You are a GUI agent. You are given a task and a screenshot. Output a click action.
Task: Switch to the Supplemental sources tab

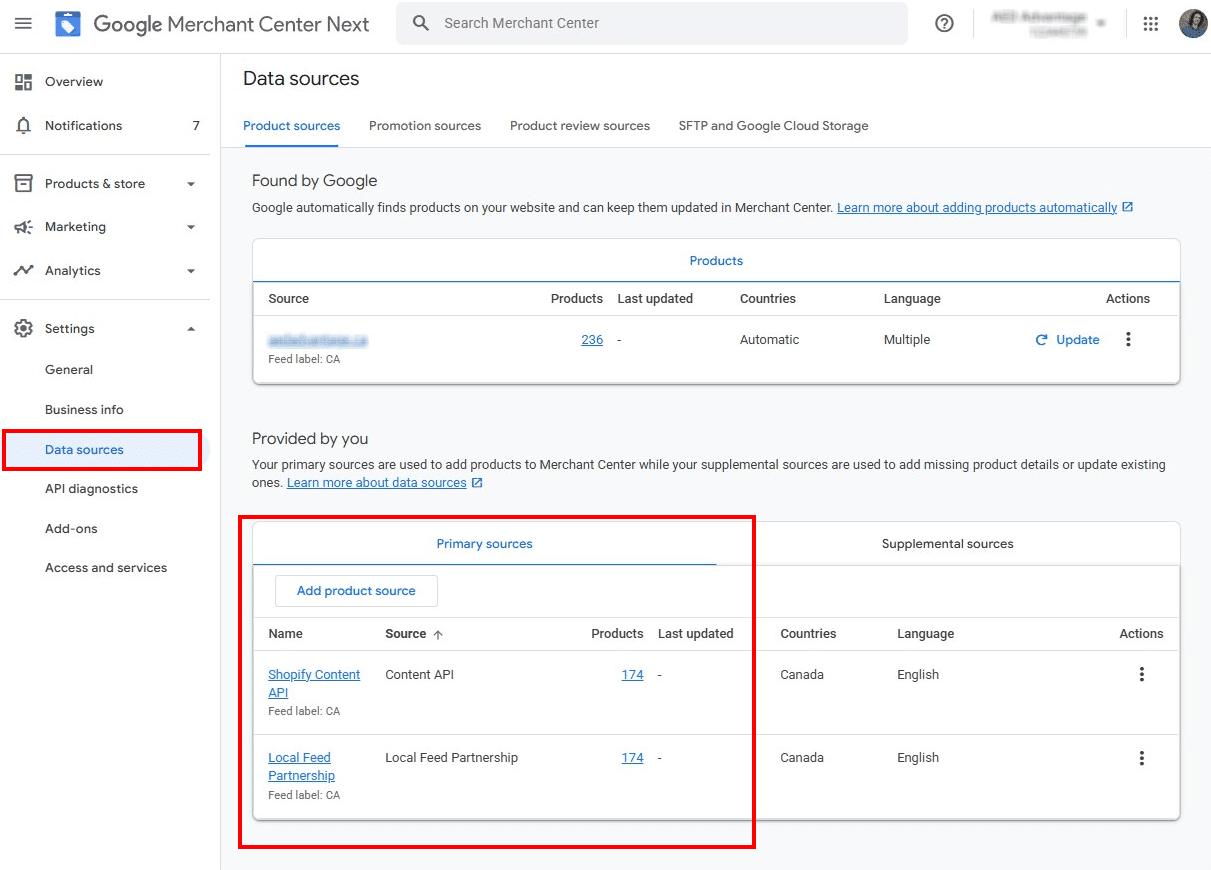click(x=947, y=544)
